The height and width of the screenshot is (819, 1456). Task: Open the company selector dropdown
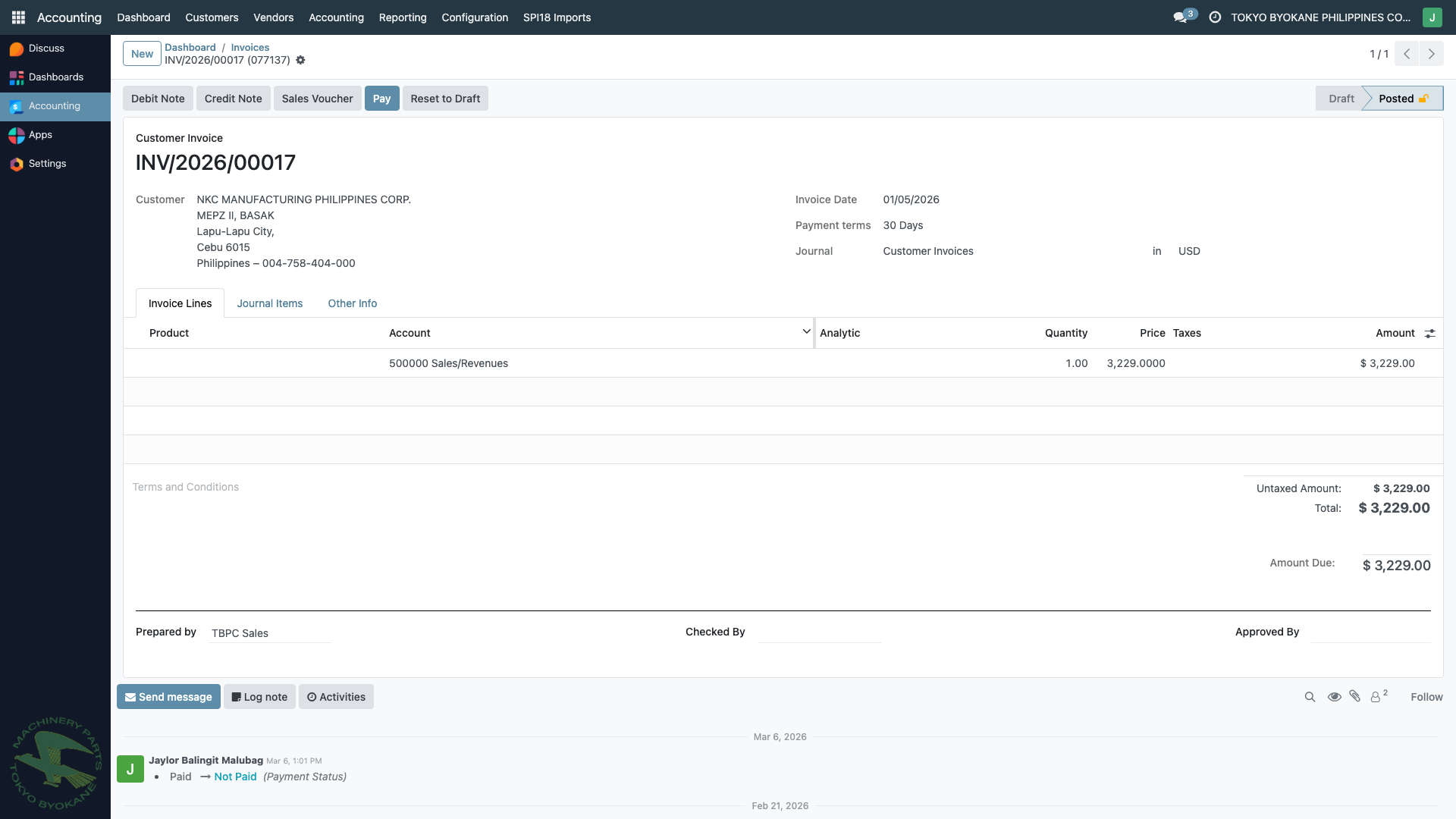click(x=1320, y=17)
